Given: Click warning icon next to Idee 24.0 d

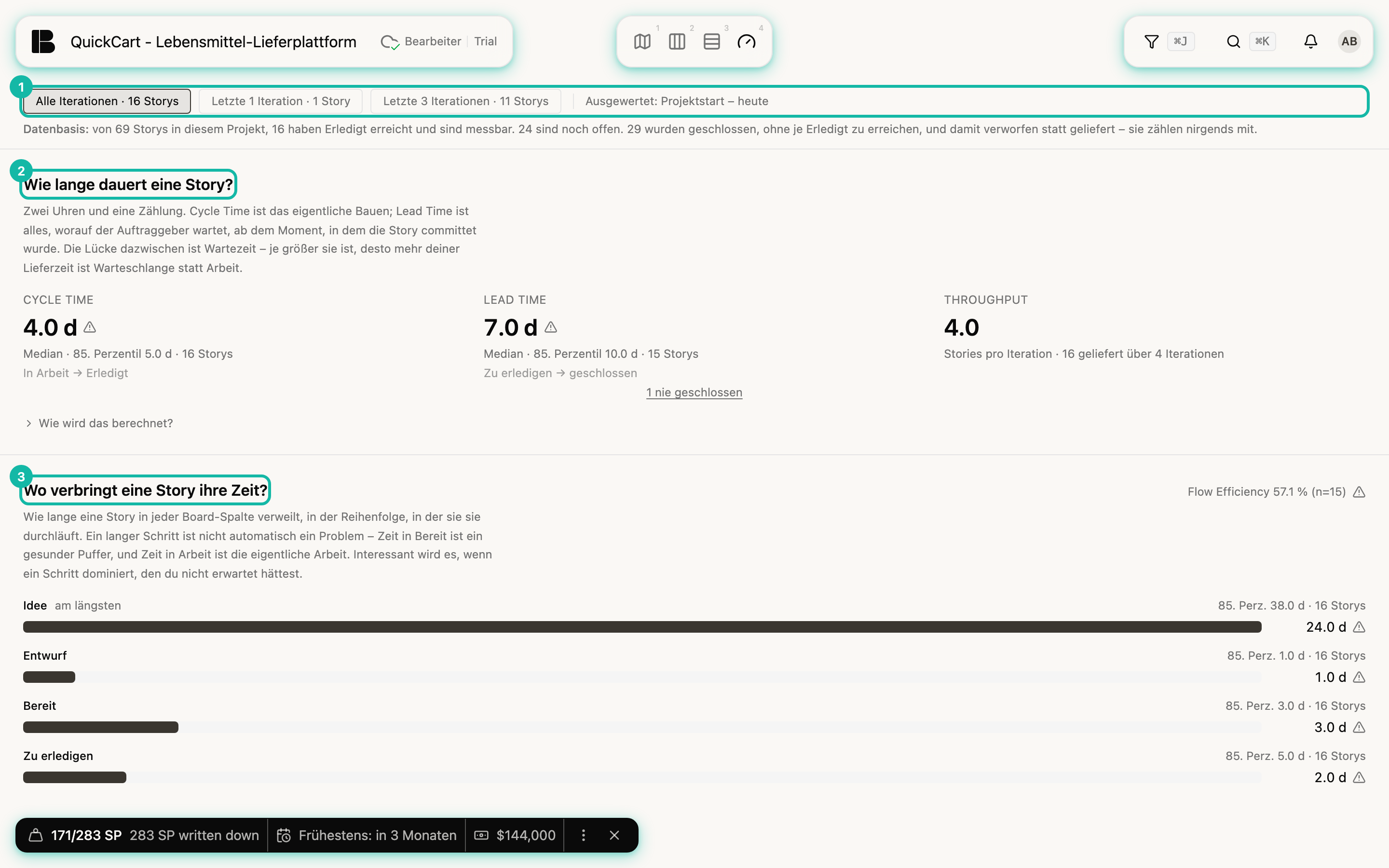Looking at the screenshot, I should tap(1359, 627).
